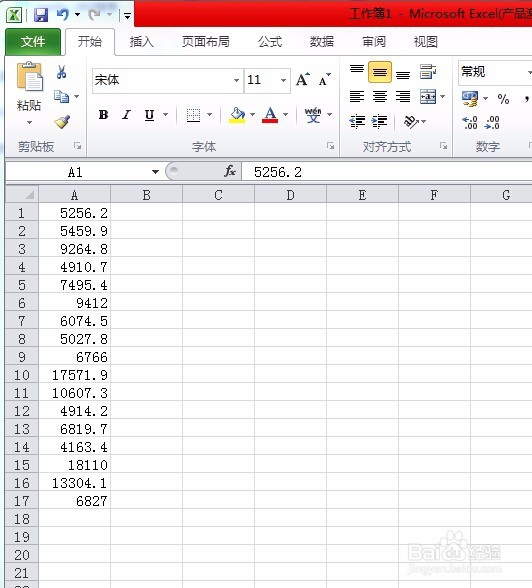Click the Borders icon

tap(193, 115)
